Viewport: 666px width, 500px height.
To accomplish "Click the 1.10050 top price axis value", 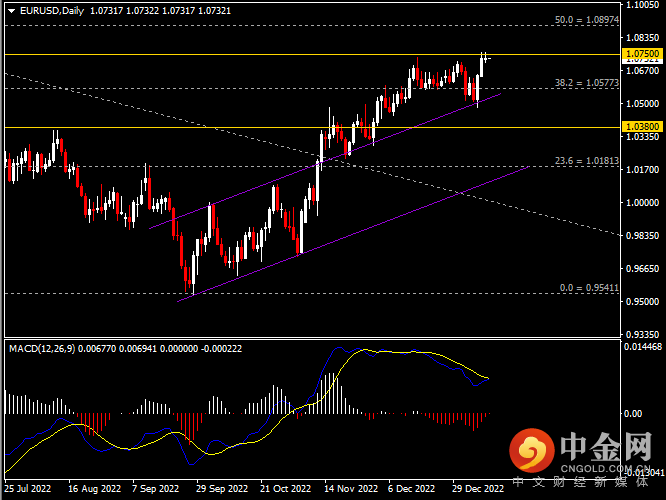I will [x=641, y=5].
